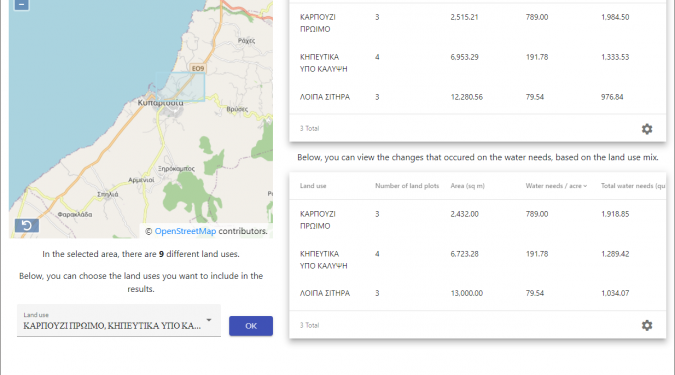Viewport: 675px width, 375px height.
Task: Click total water needs 1,034.07
Action: [x=615, y=293]
